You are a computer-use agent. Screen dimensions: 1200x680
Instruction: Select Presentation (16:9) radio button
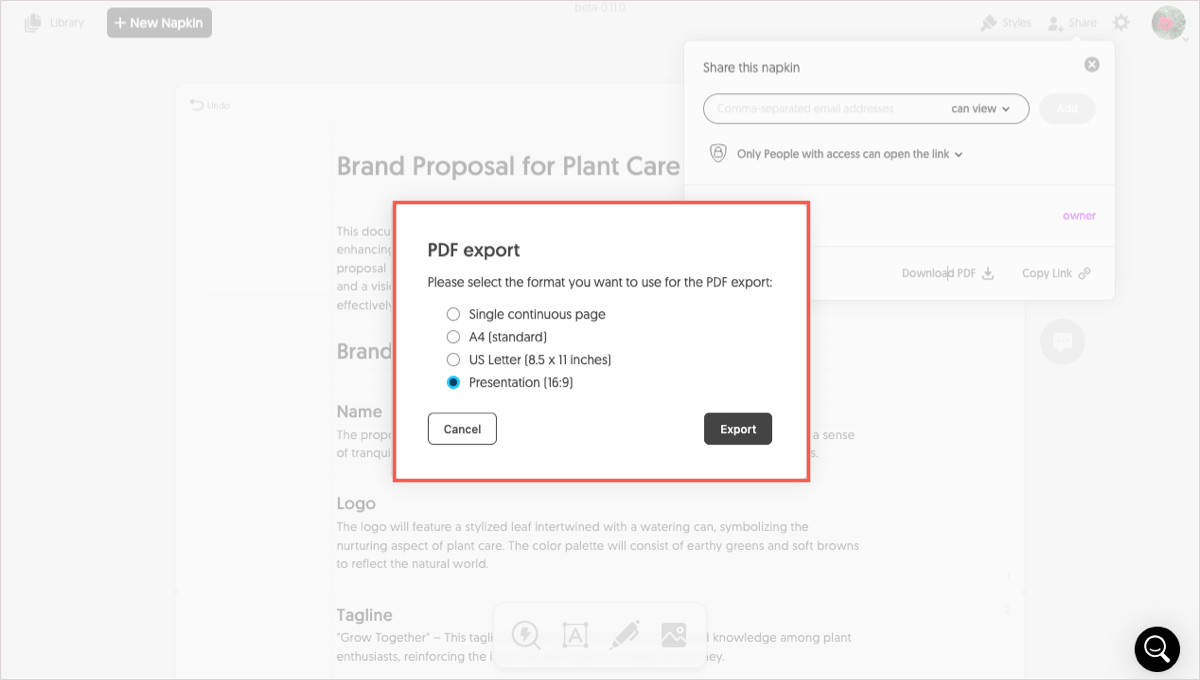(x=453, y=382)
